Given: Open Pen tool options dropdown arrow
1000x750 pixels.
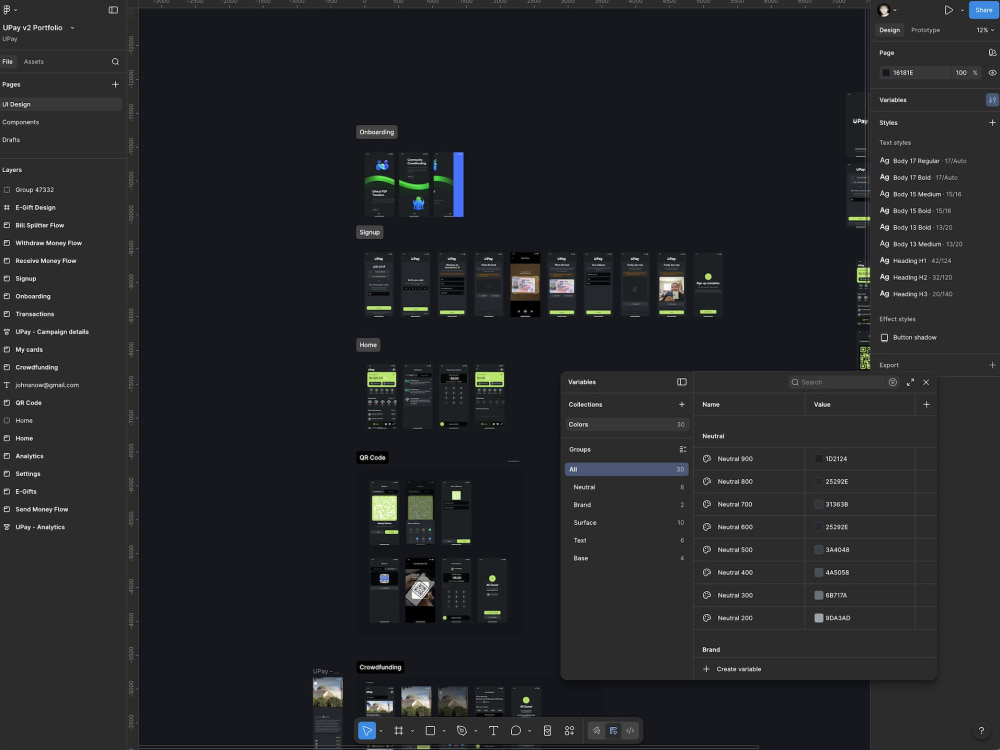Looking at the screenshot, I should pyautogui.click(x=475, y=732).
